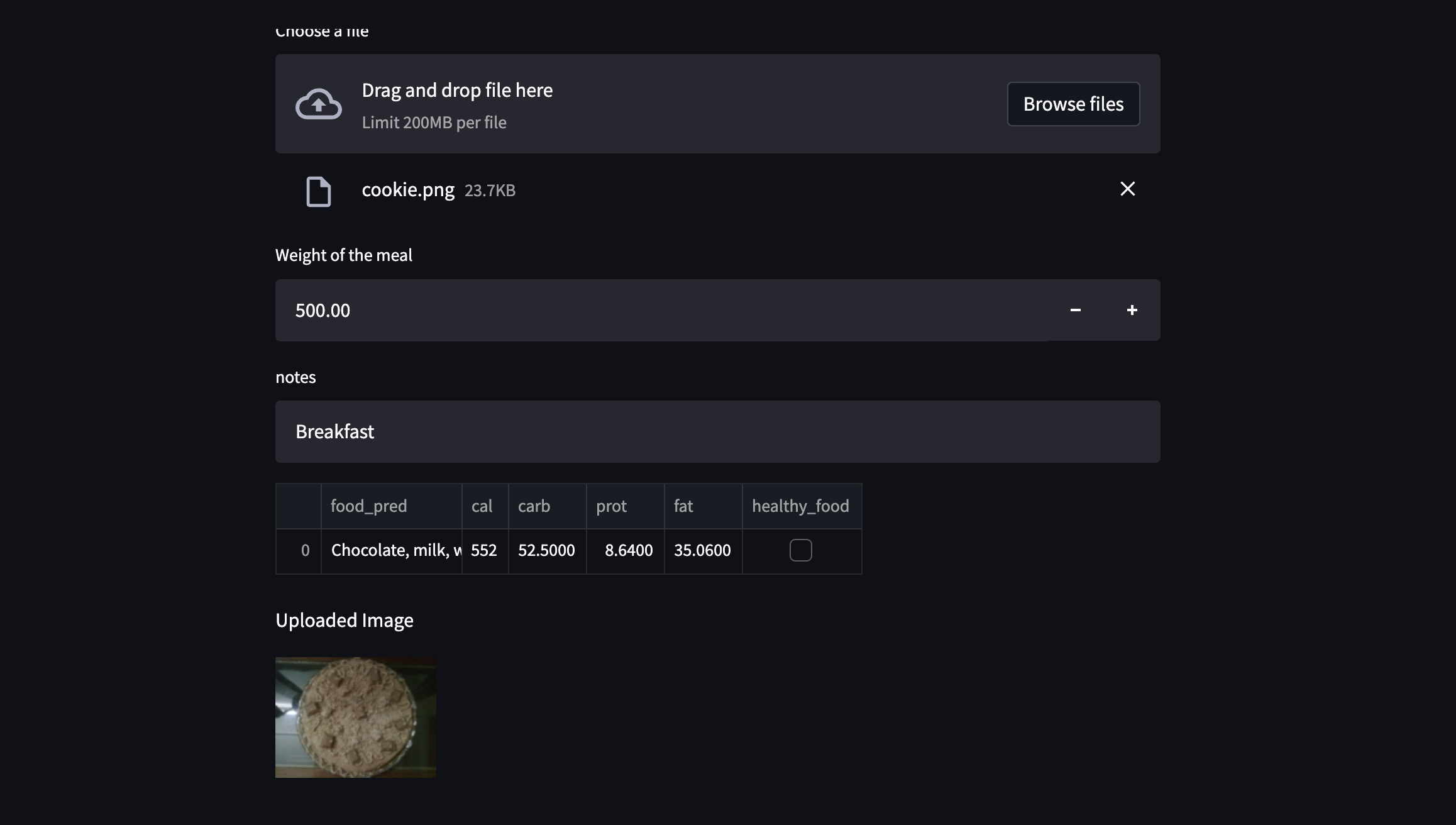Decrease meal weight with minus button
The width and height of the screenshot is (1456, 825).
1075,310
